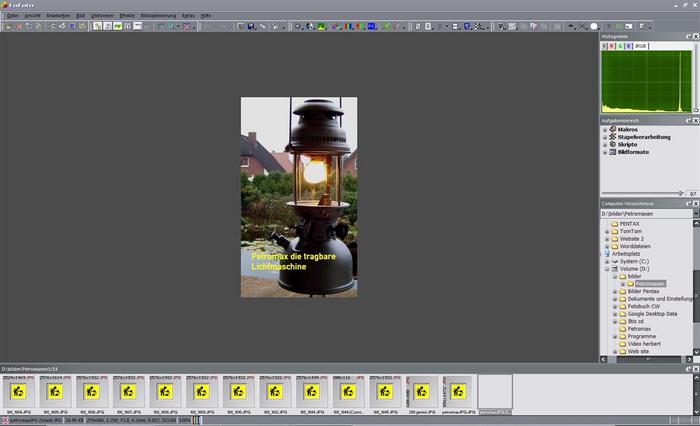Open the directory path dropdown

(x=696, y=213)
